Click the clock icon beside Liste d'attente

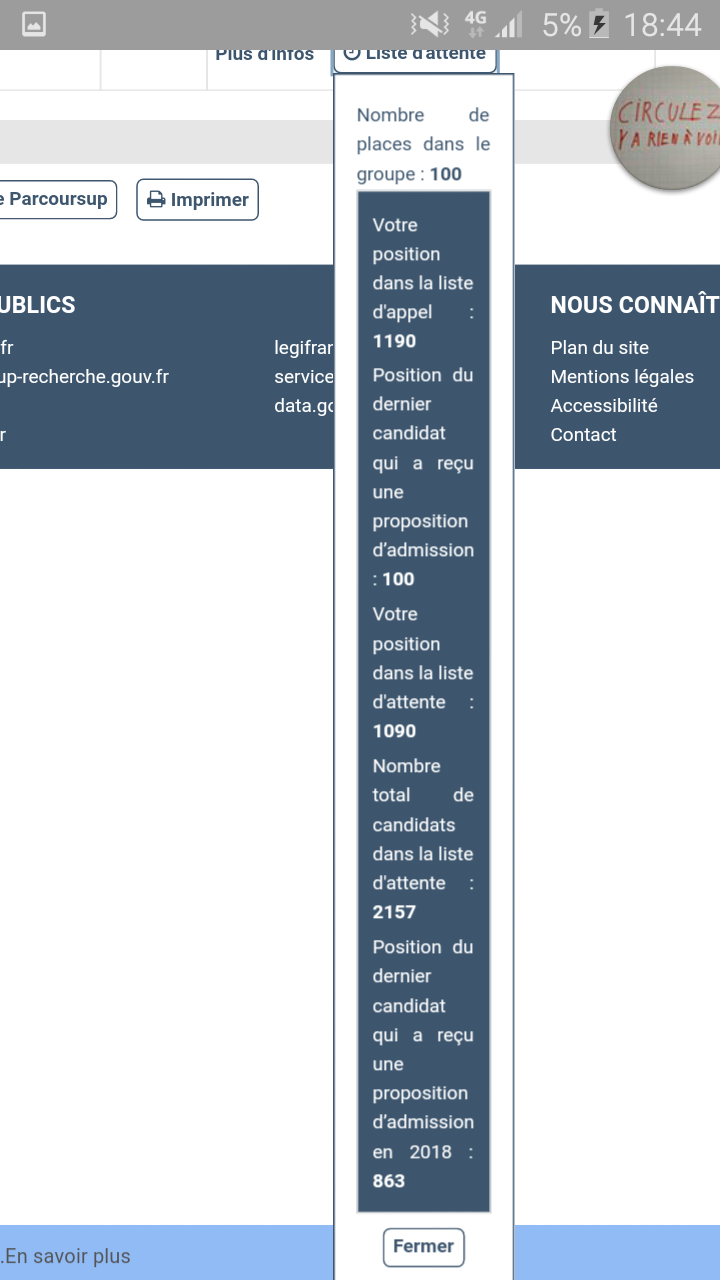[352, 54]
